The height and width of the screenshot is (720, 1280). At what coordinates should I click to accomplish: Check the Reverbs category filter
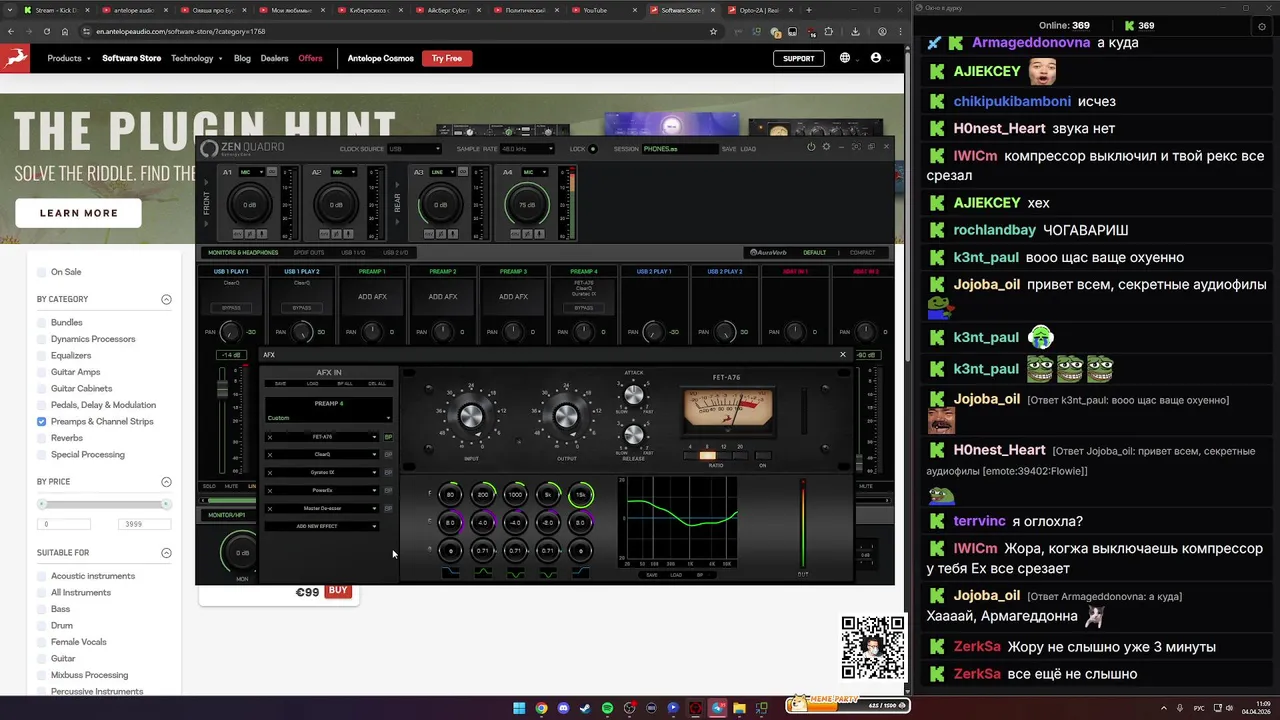click(42, 438)
